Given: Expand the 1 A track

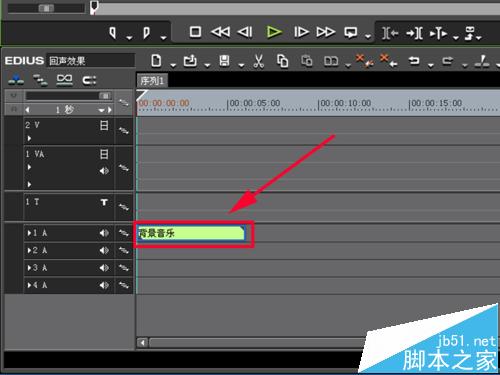Looking at the screenshot, I should click(x=29, y=233).
